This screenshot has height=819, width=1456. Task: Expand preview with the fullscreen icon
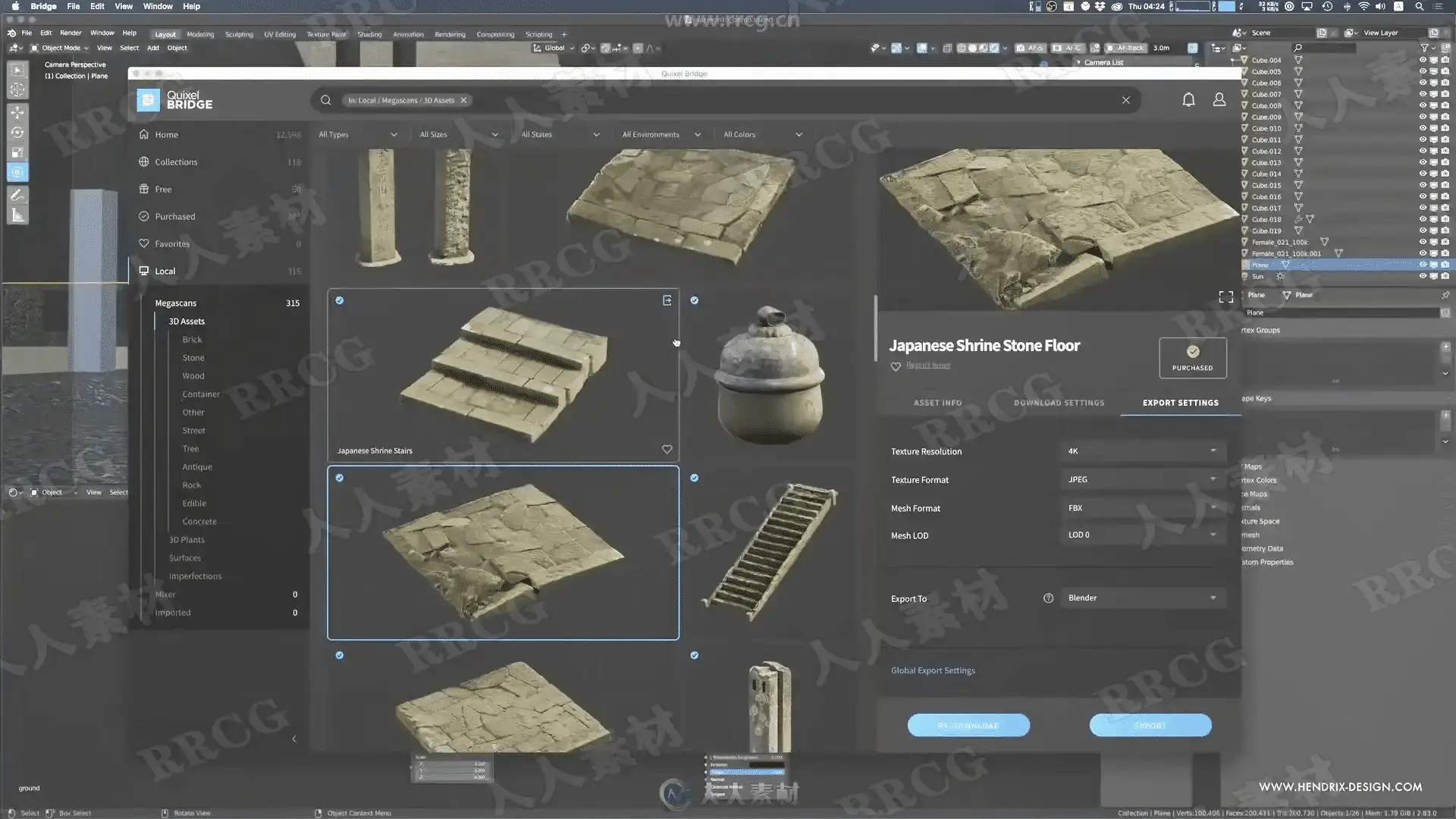pos(1225,297)
